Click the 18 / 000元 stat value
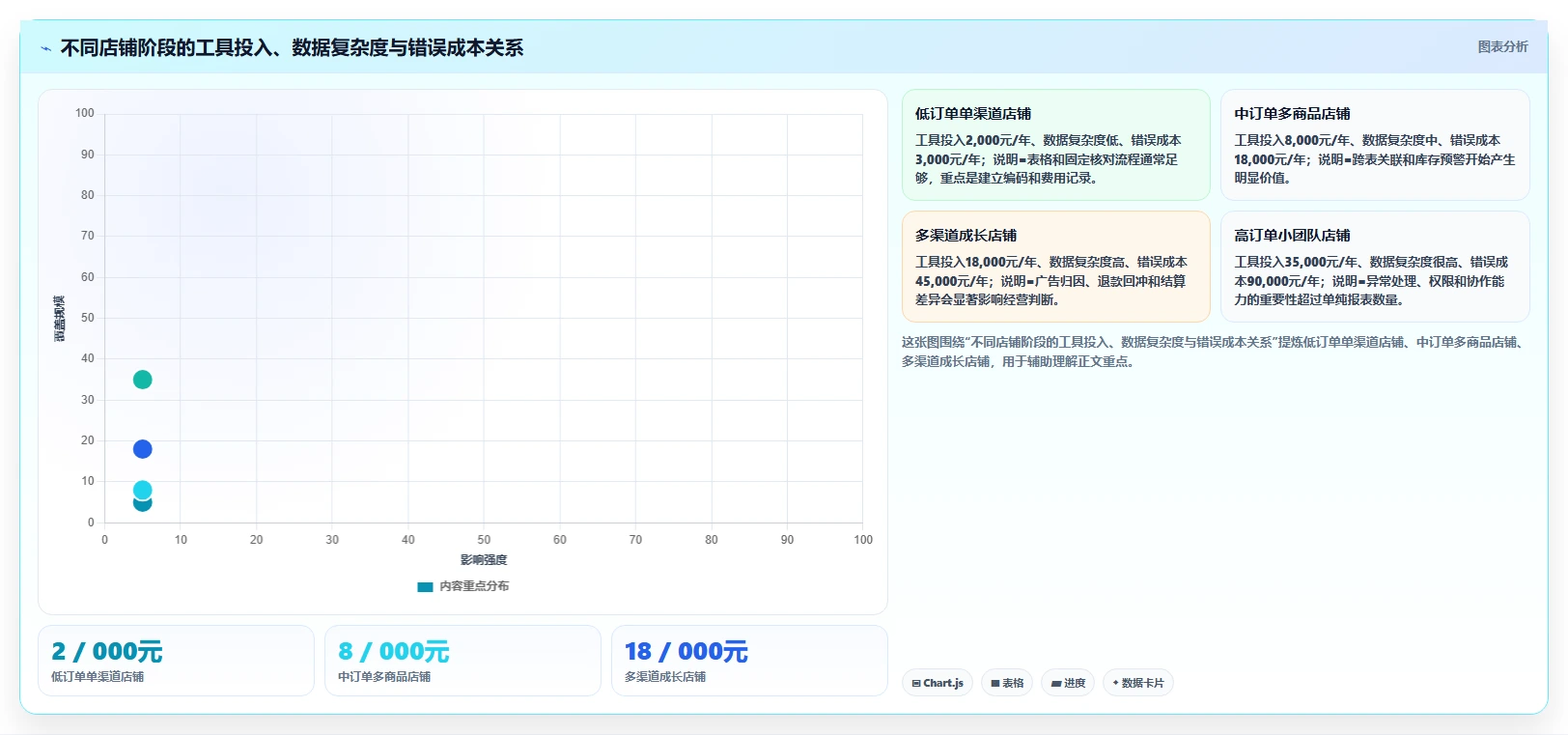The width and height of the screenshot is (1568, 735). (686, 652)
